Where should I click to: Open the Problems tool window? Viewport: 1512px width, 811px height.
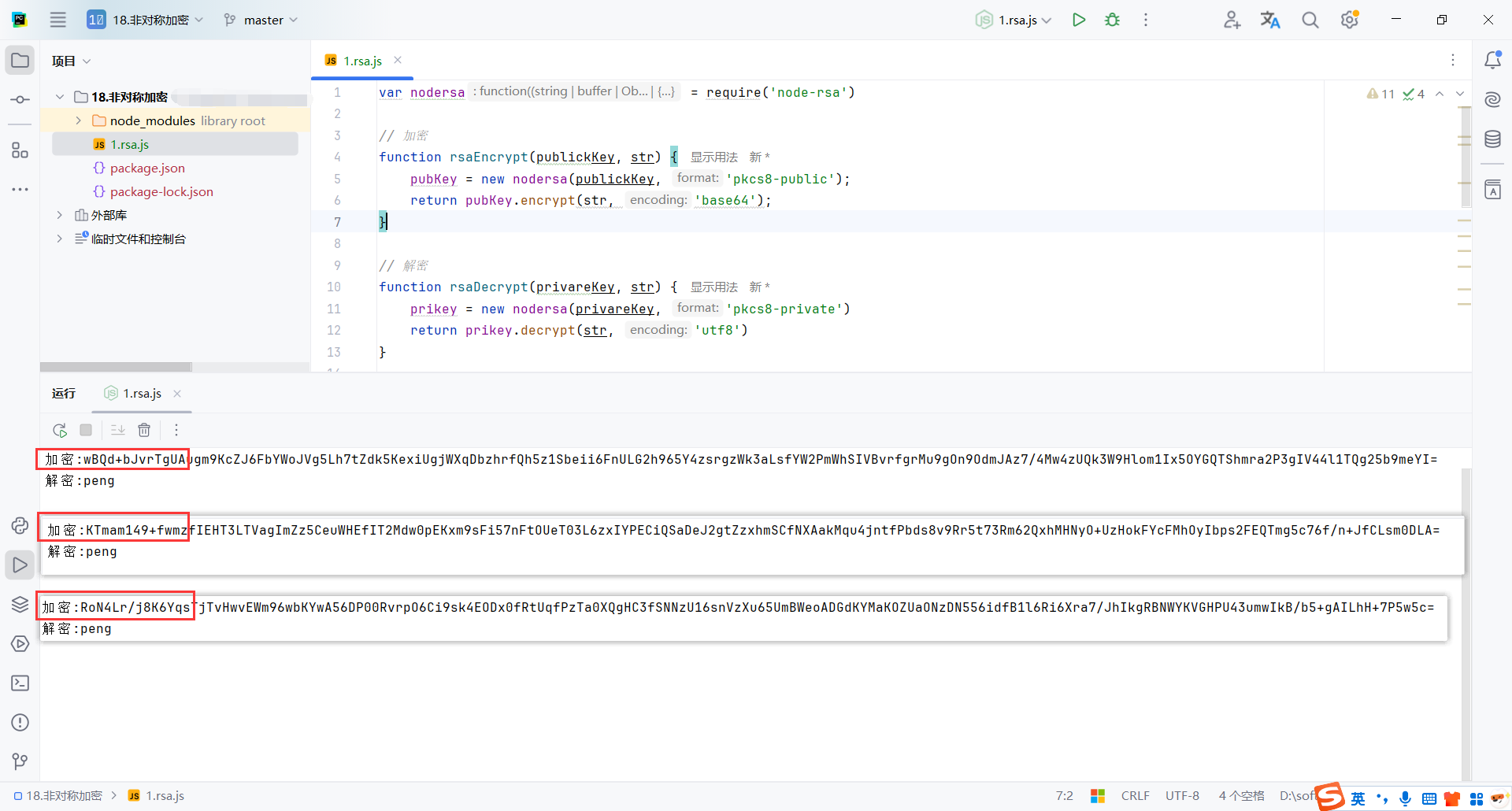[20, 722]
